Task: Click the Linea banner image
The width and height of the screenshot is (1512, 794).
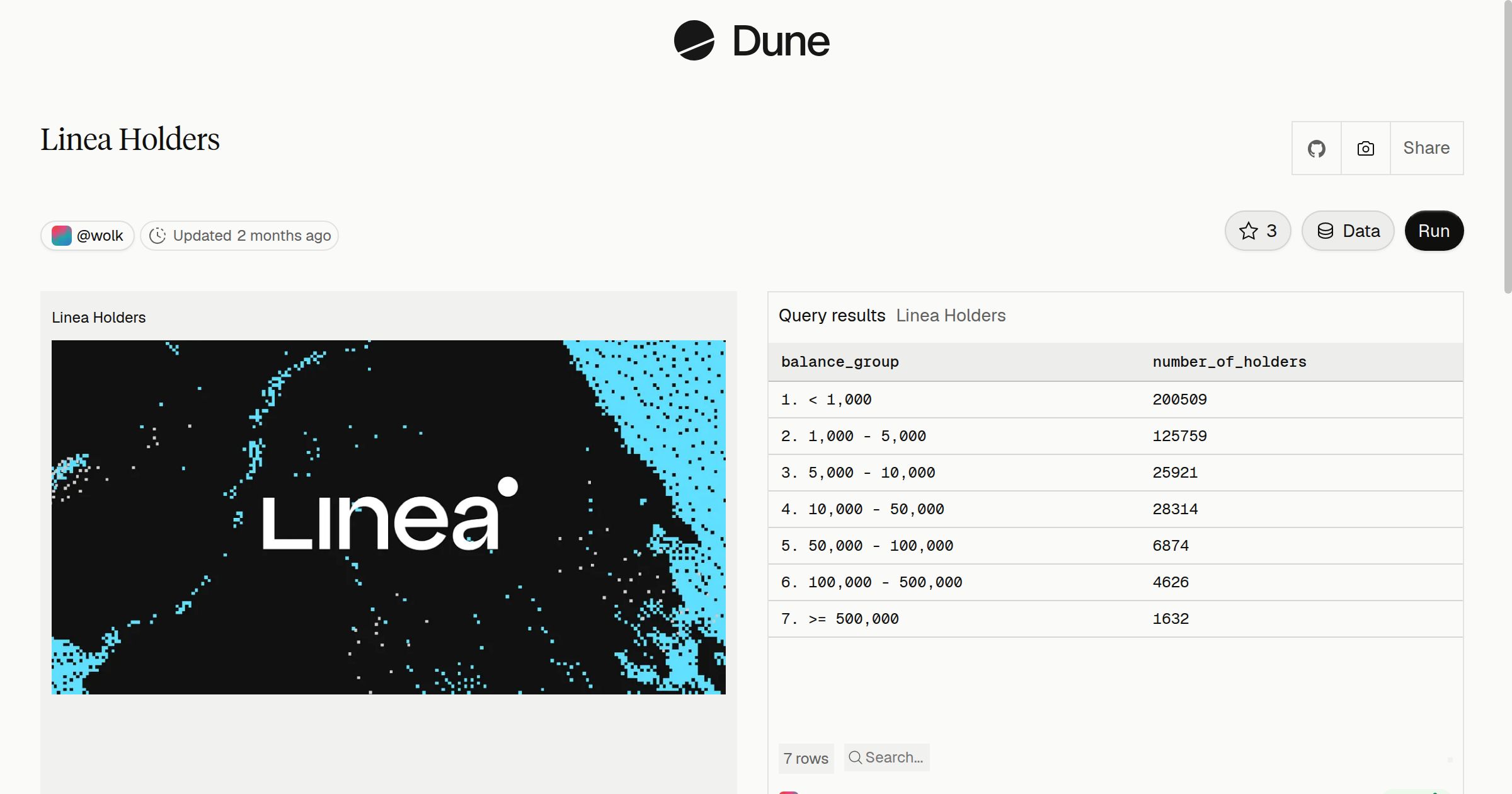Action: (389, 517)
